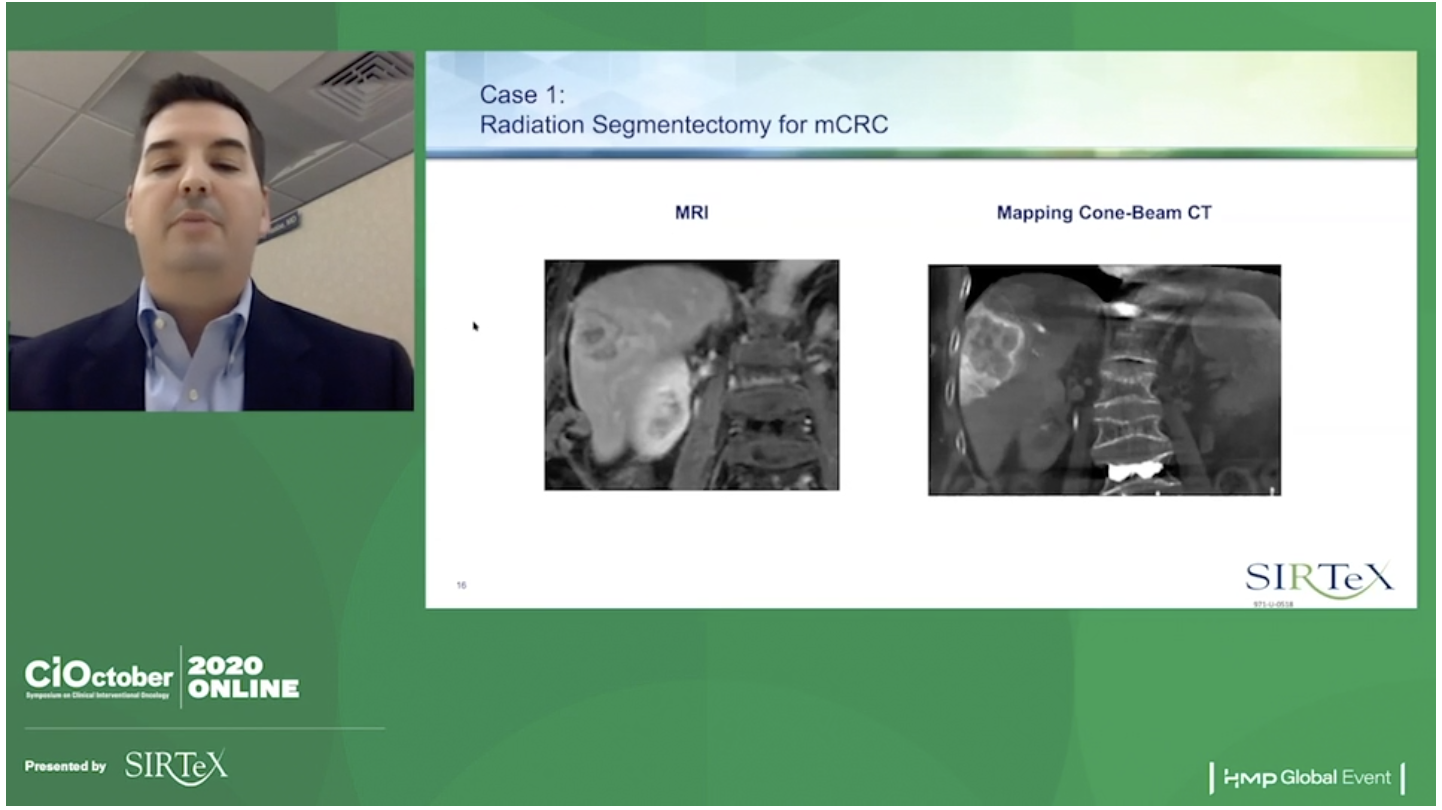Click the Mapping Cone-Beam CT heading
The width and height of the screenshot is (1442, 810).
1103,213
